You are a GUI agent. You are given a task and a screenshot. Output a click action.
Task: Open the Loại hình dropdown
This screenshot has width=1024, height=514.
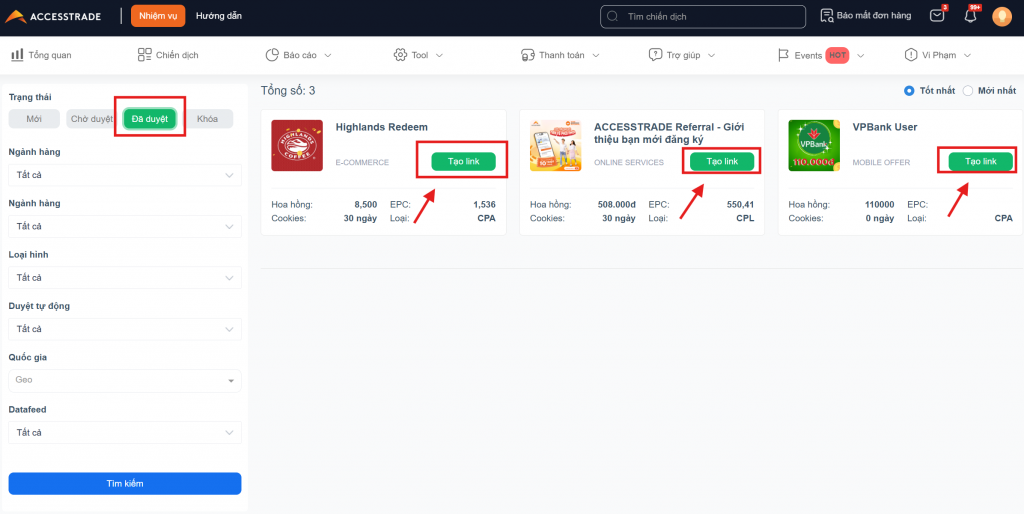point(125,278)
